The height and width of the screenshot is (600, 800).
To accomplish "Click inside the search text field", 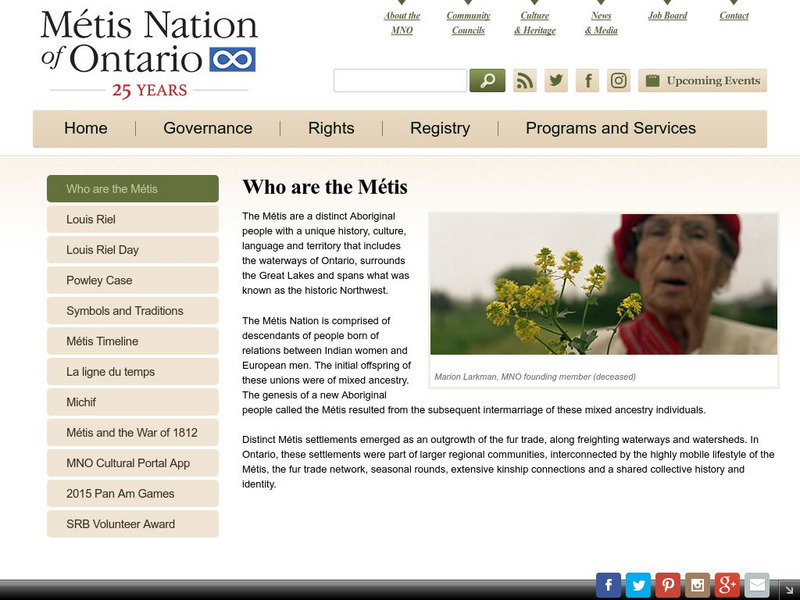I will click(400, 79).
